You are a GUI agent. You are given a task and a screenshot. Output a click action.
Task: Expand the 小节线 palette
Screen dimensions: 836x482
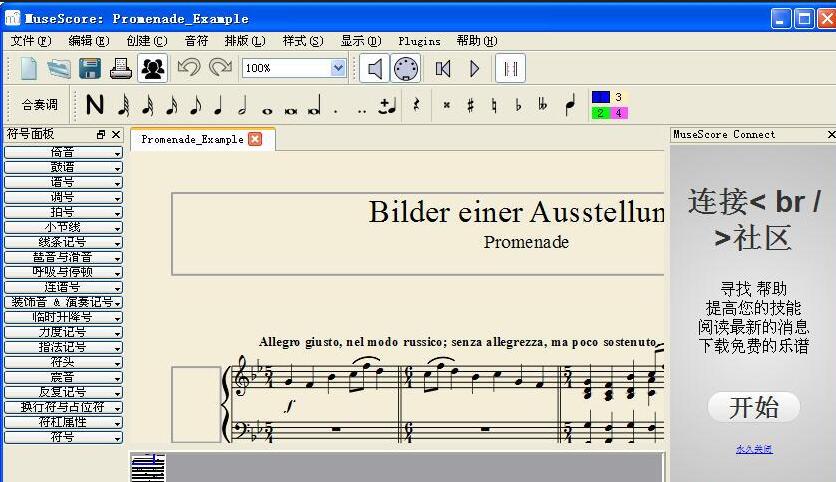pos(63,227)
